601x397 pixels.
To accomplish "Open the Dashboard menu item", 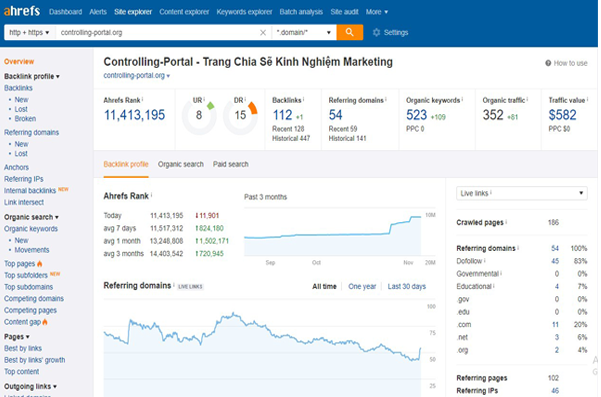I will (66, 12).
